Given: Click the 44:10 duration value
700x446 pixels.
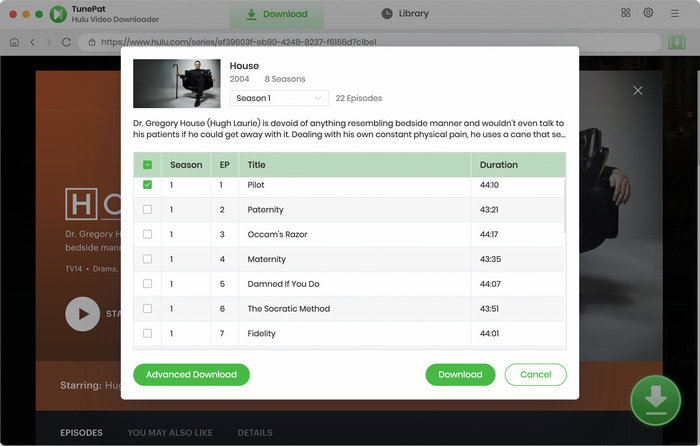Looking at the screenshot, I should click(489, 185).
